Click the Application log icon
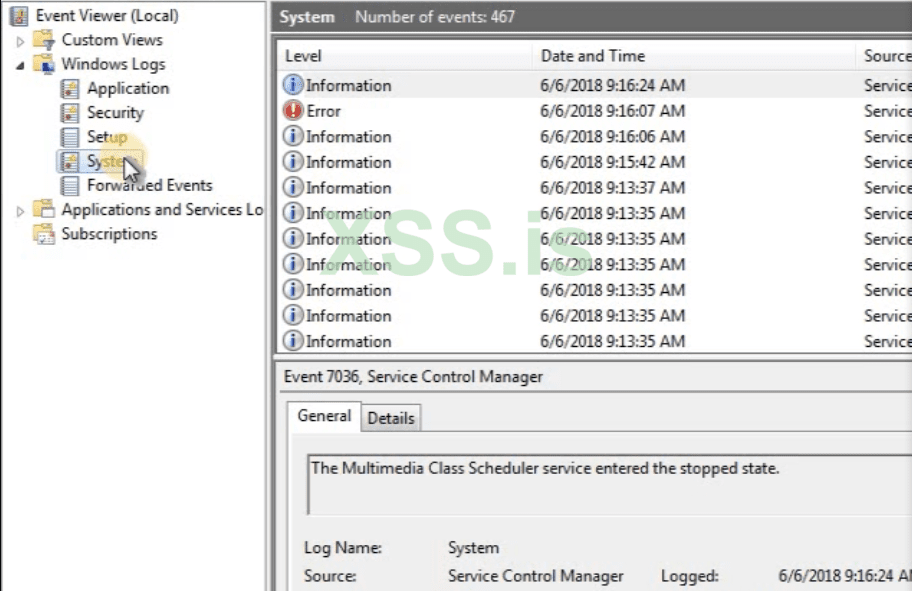Image resolution: width=912 pixels, height=591 pixels. (70, 88)
